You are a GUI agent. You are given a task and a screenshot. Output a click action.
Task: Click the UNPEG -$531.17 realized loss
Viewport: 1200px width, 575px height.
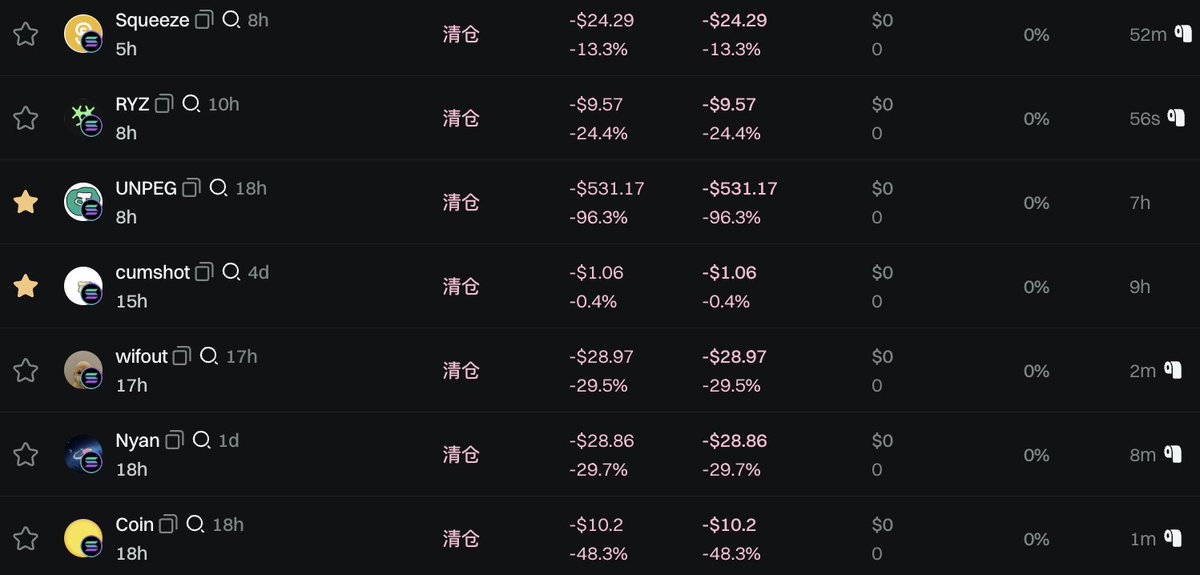(607, 188)
